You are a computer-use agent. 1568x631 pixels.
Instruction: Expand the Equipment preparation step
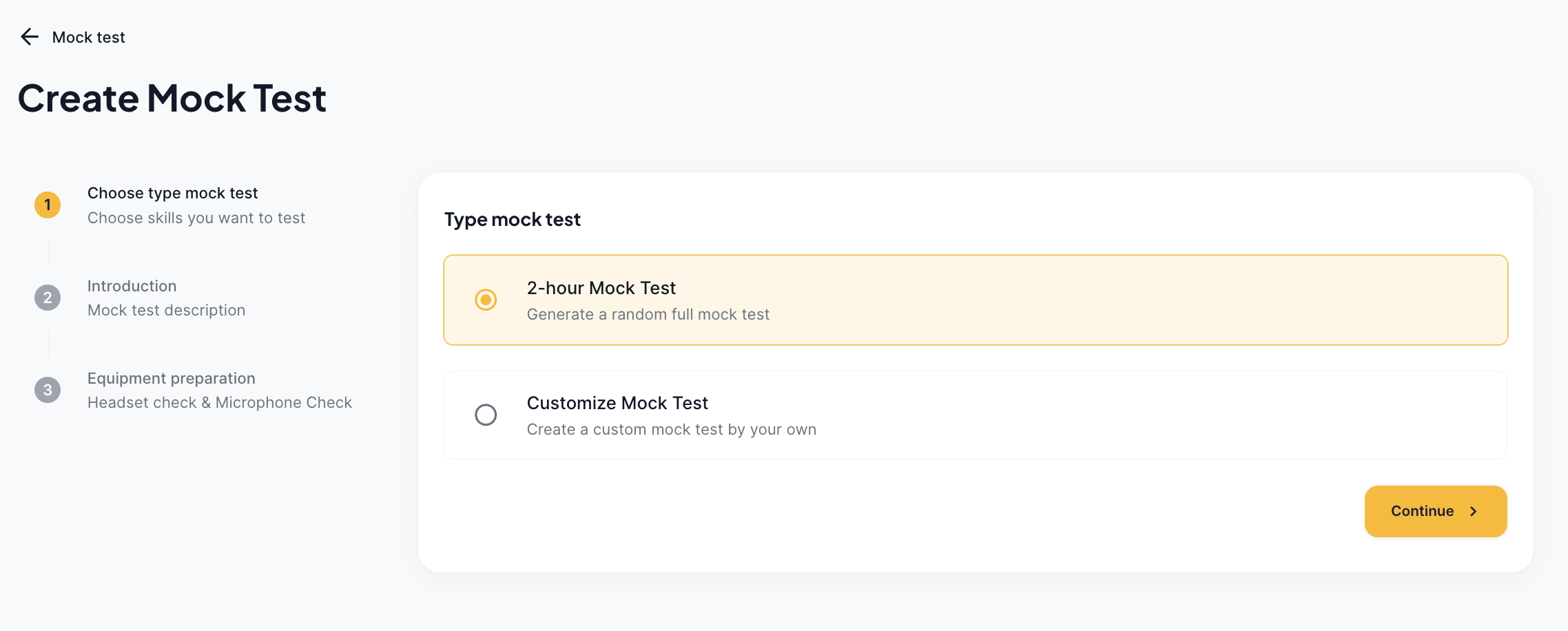pyautogui.click(x=171, y=378)
